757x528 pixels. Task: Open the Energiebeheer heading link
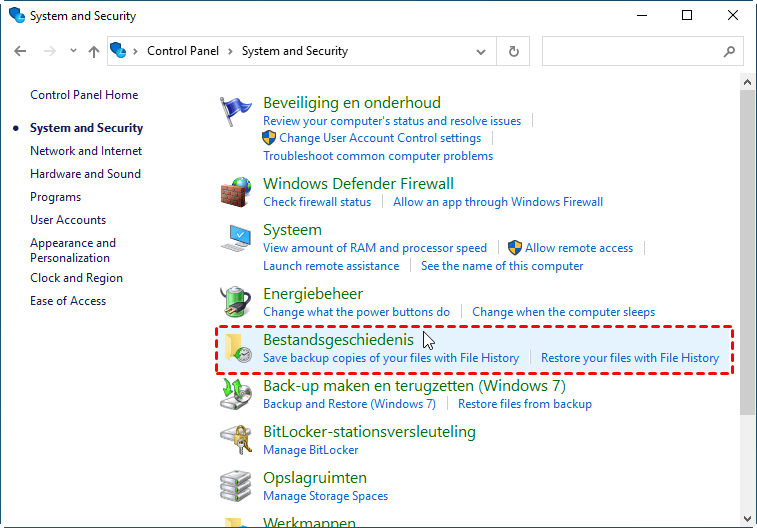pos(313,294)
